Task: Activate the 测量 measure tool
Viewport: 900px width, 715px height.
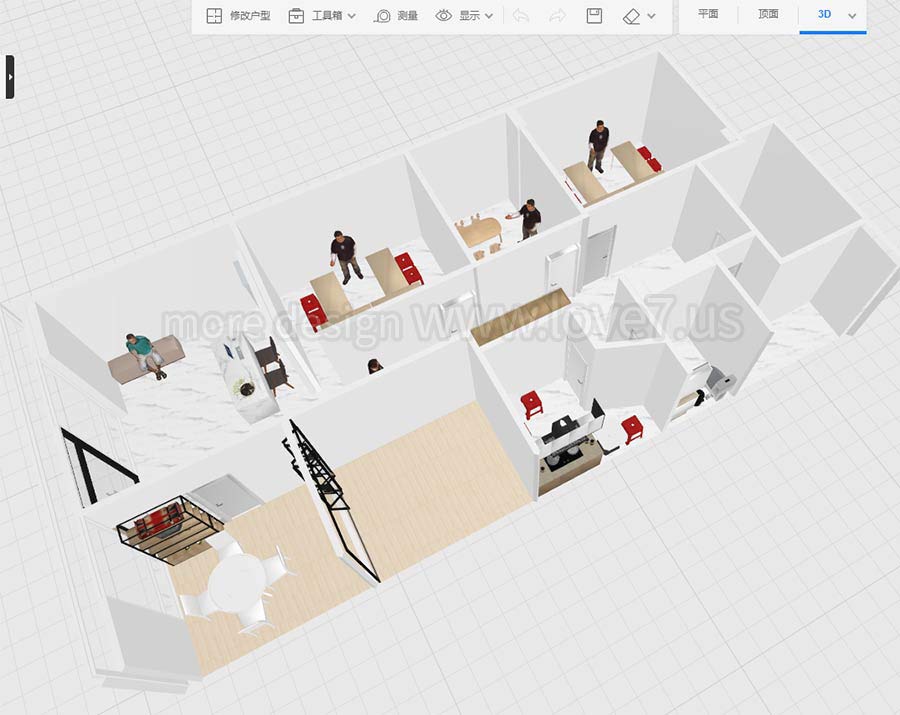Action: (x=407, y=15)
